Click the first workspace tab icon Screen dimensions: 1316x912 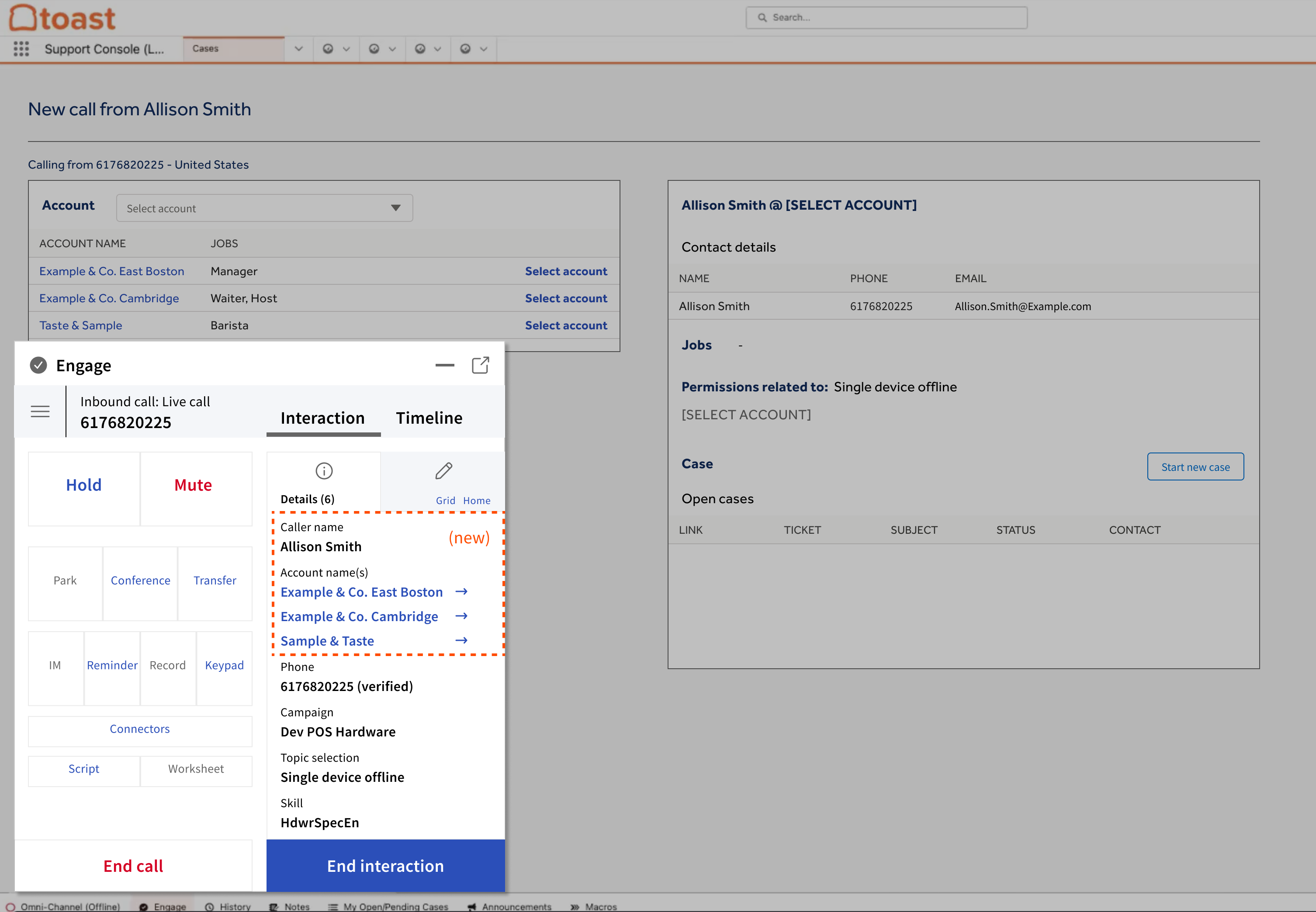[x=328, y=48]
